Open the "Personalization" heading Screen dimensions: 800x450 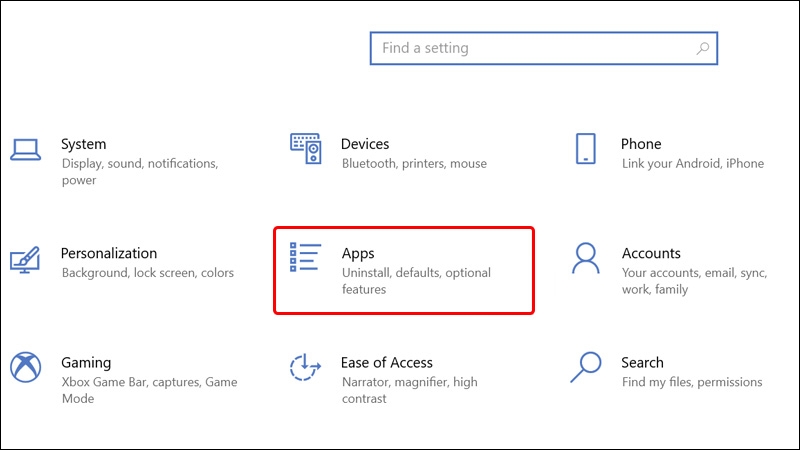[109, 254]
